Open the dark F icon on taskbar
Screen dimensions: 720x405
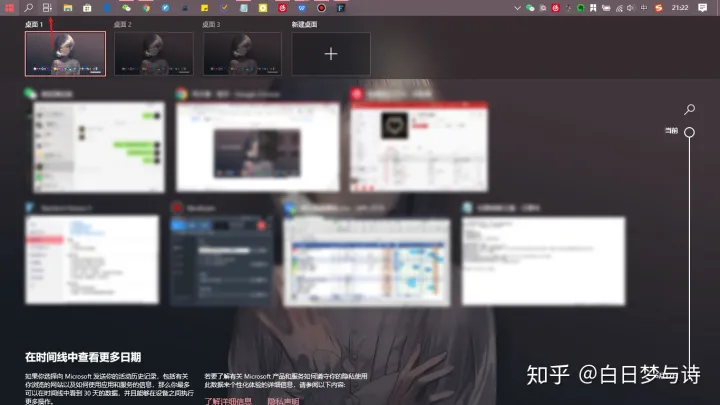(x=341, y=8)
